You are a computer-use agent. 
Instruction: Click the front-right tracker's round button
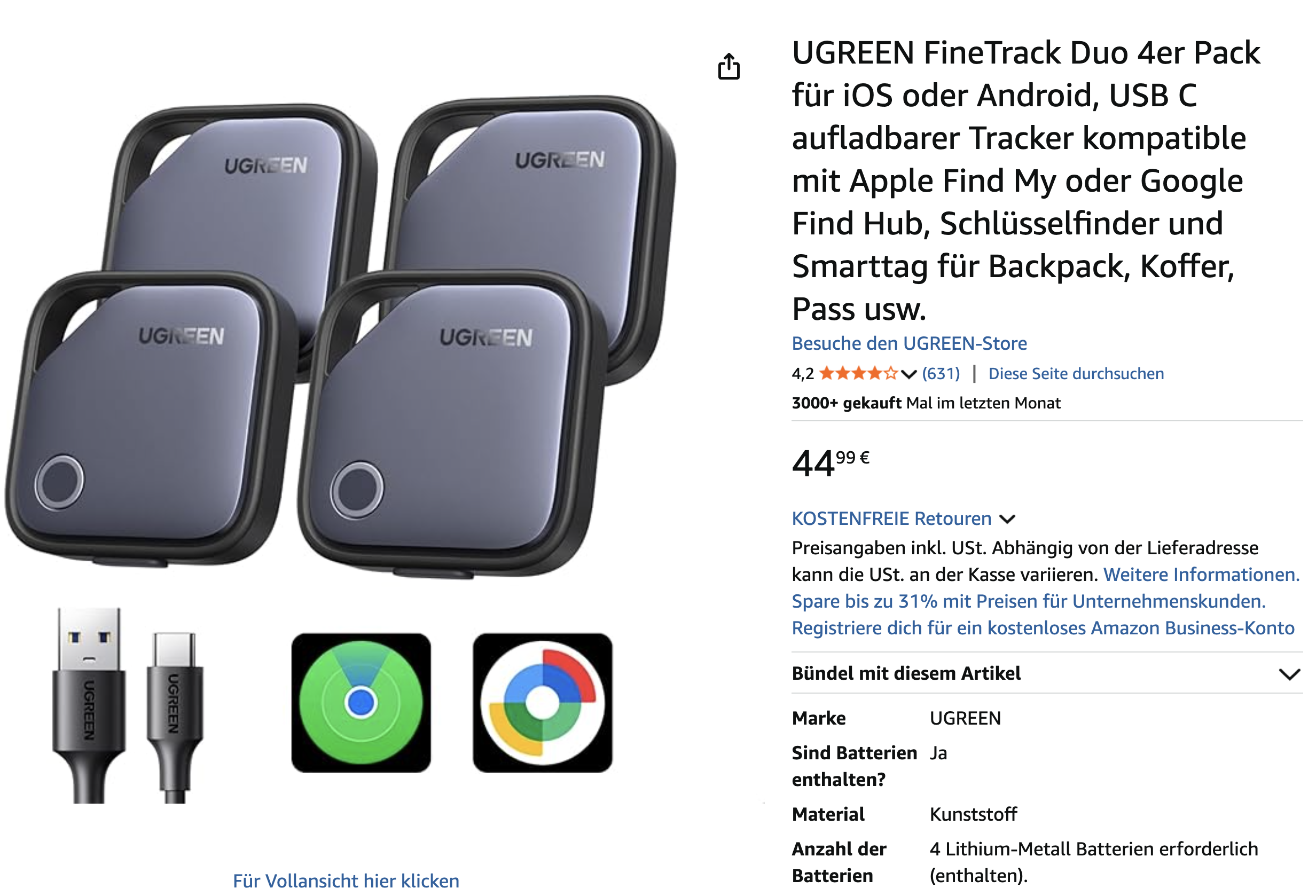point(357,490)
